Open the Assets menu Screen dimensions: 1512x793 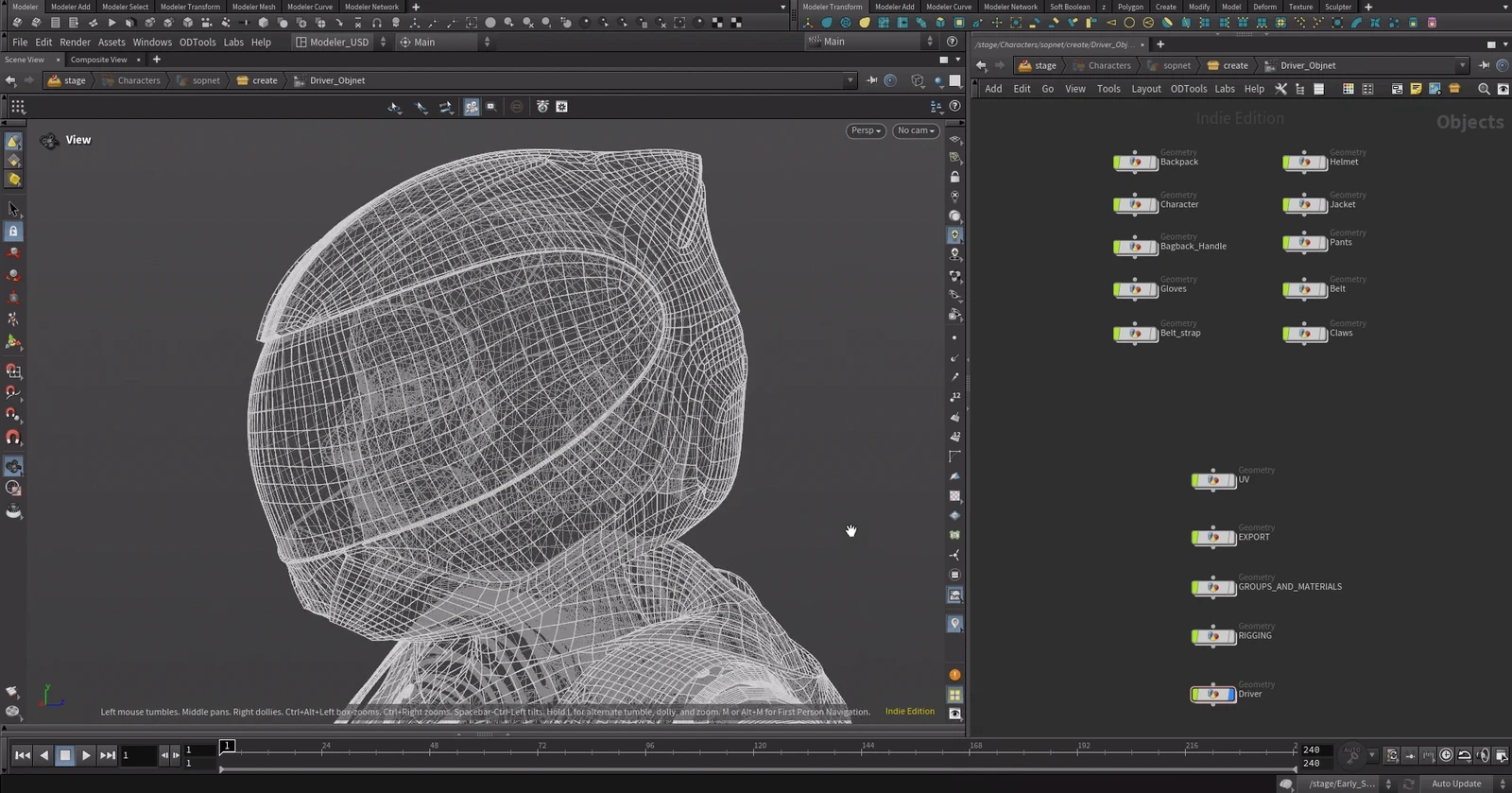[x=112, y=43]
